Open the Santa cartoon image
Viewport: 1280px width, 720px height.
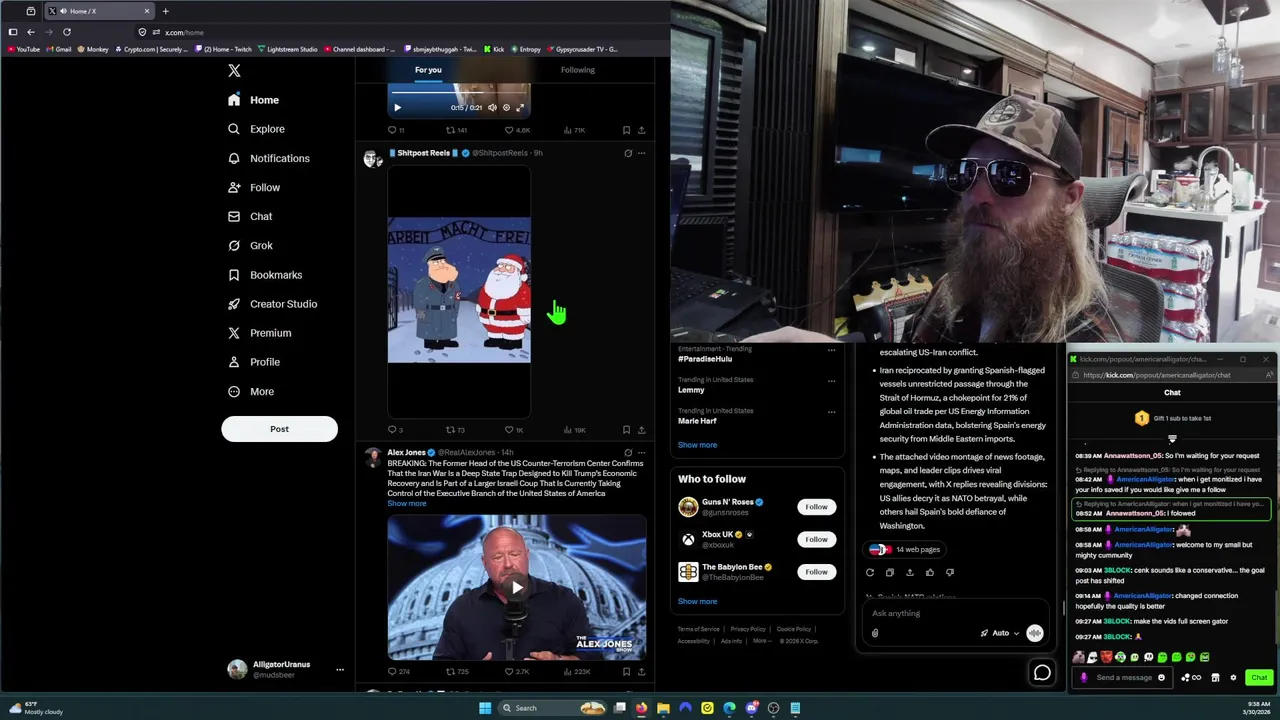point(459,290)
